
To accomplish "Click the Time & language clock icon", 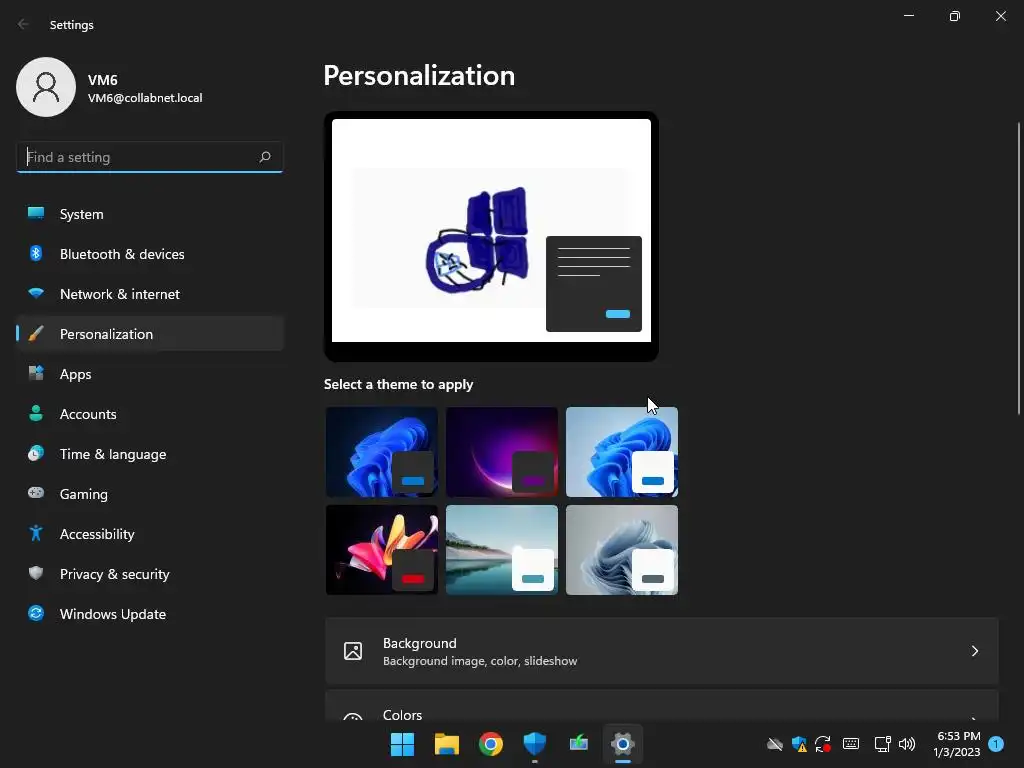I will tap(36, 453).
